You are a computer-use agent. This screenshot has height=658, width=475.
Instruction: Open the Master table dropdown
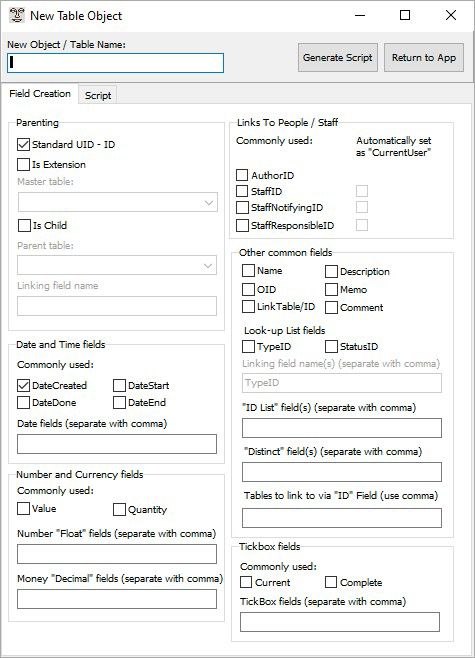[117, 202]
